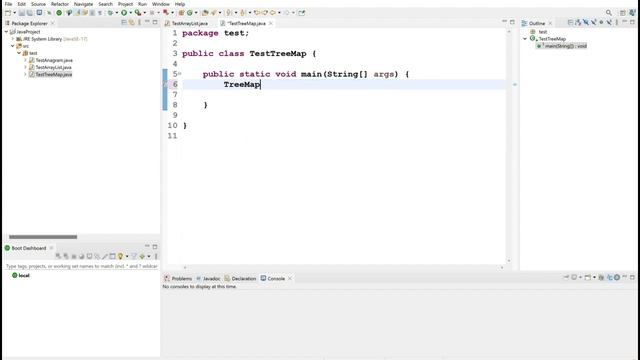Open the Source menu

click(38, 4)
